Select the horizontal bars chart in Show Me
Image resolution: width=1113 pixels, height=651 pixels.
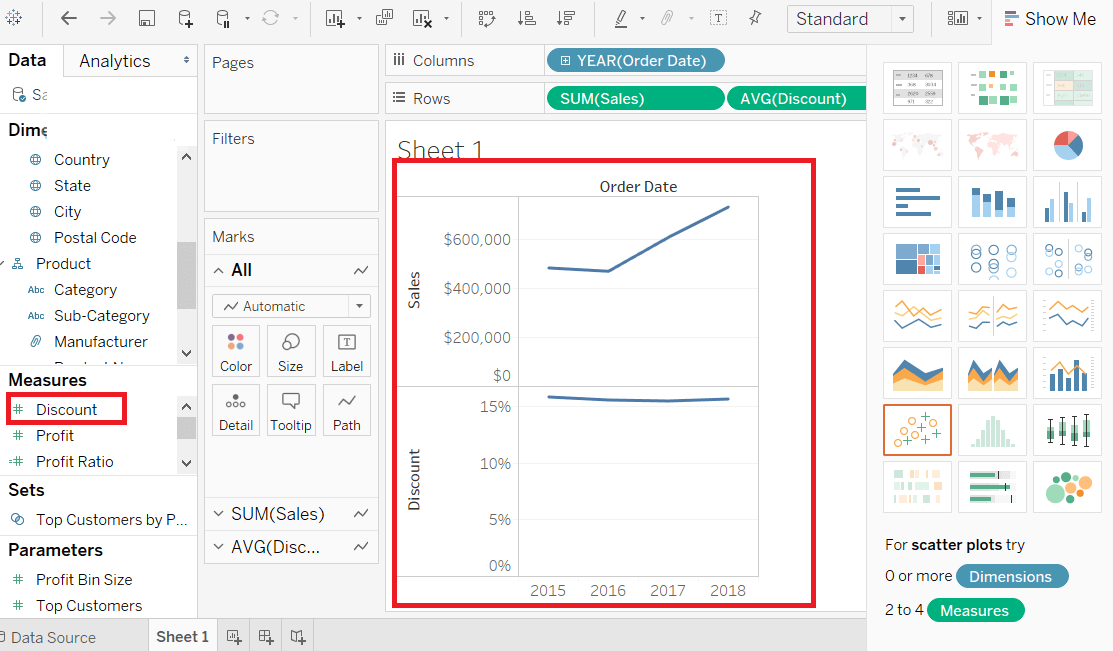917,202
